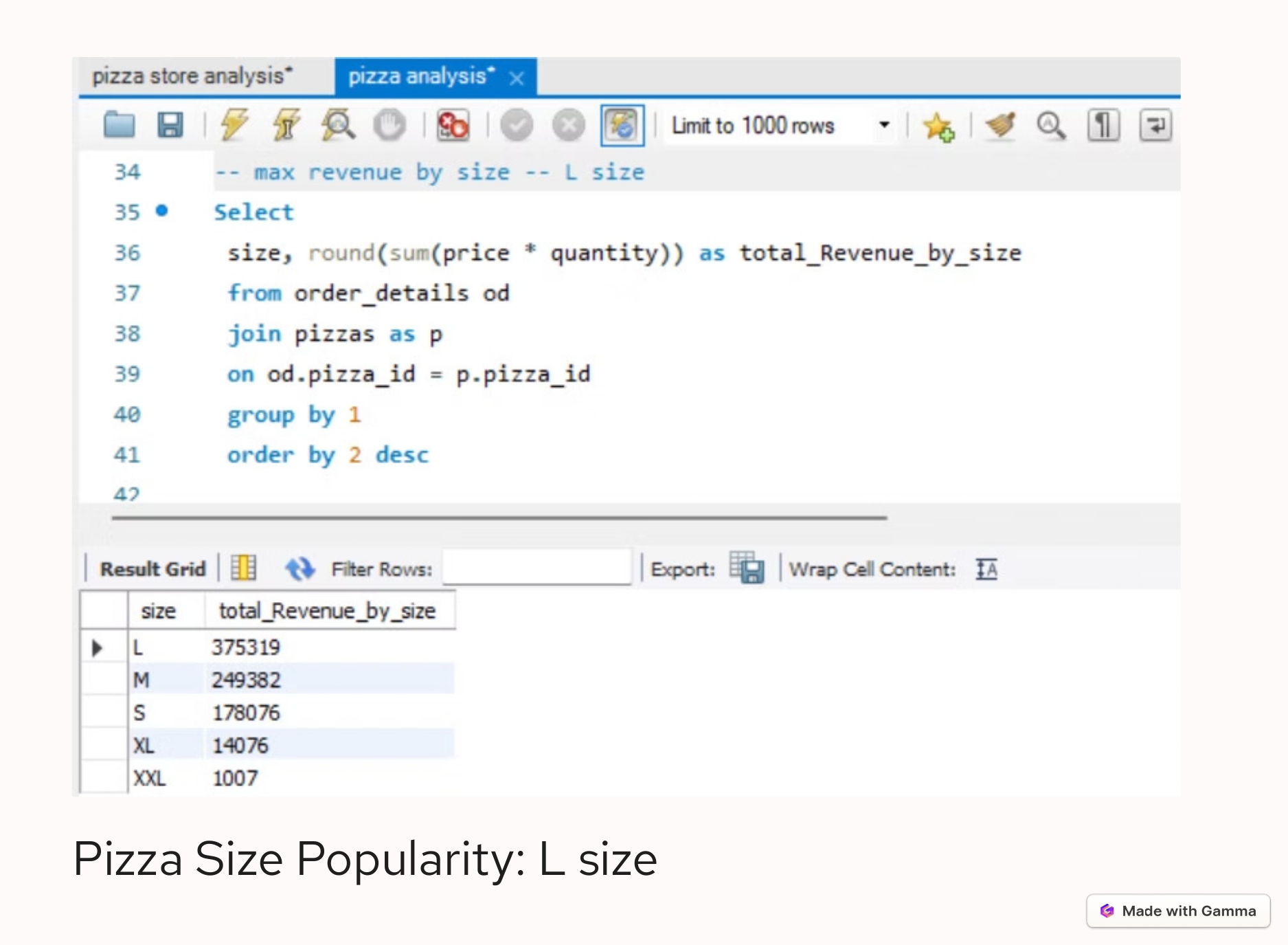Export recordset with grid save icon
1288x945 pixels.
[x=747, y=568]
